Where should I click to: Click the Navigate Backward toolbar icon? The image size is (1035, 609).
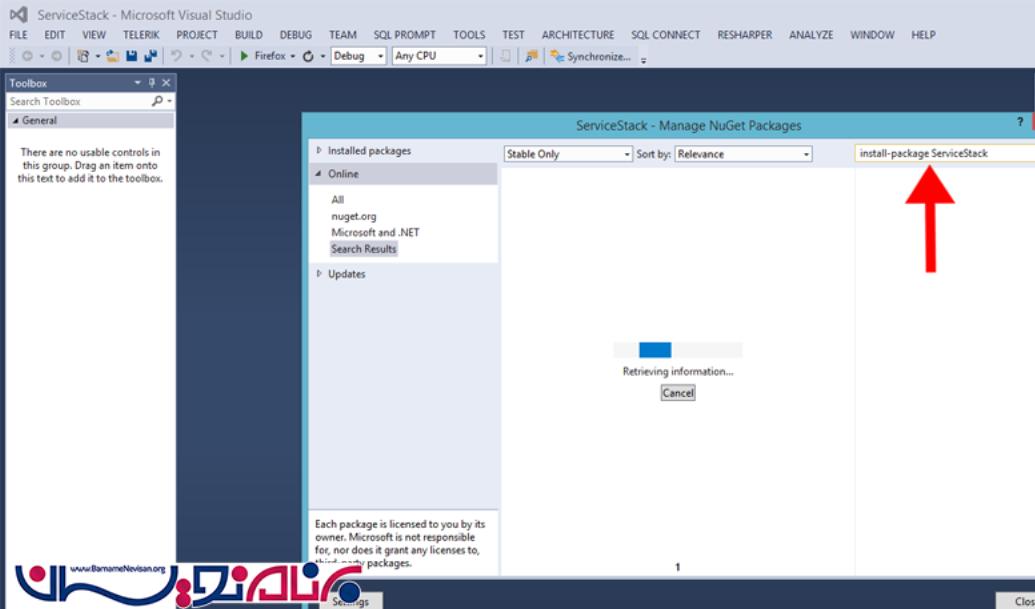(27, 56)
